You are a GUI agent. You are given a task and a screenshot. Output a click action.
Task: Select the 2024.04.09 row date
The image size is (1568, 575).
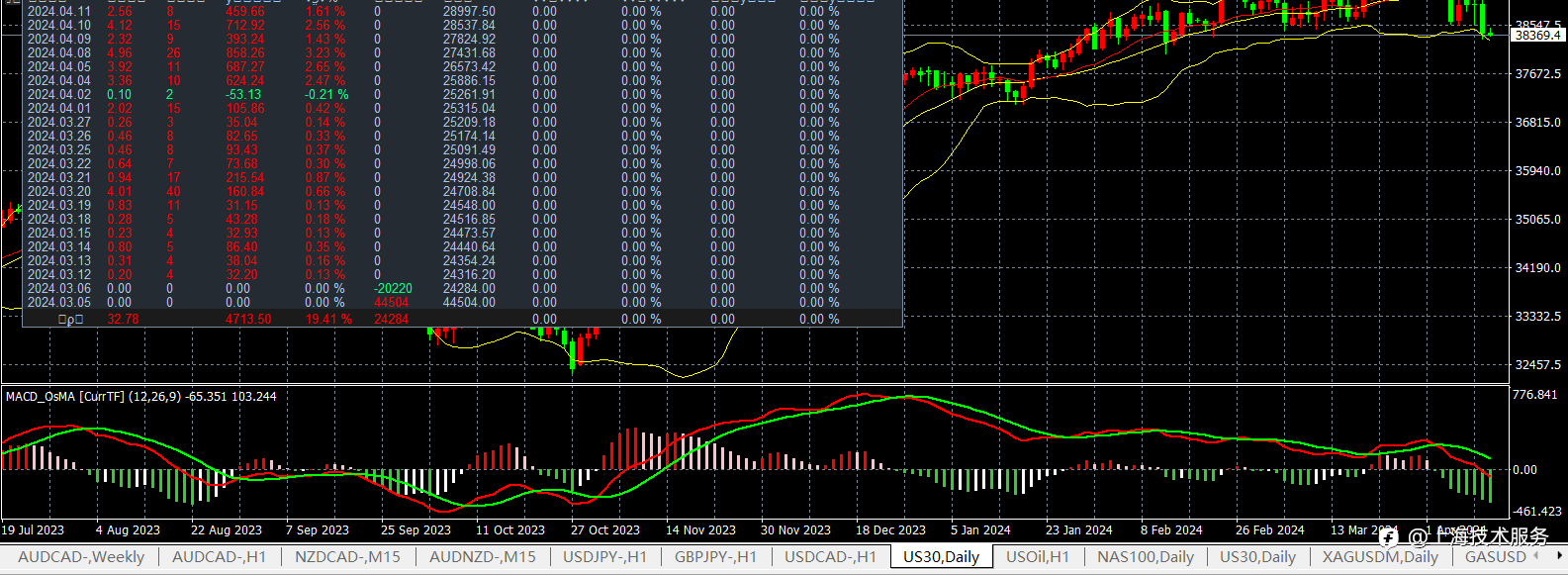coord(58,40)
